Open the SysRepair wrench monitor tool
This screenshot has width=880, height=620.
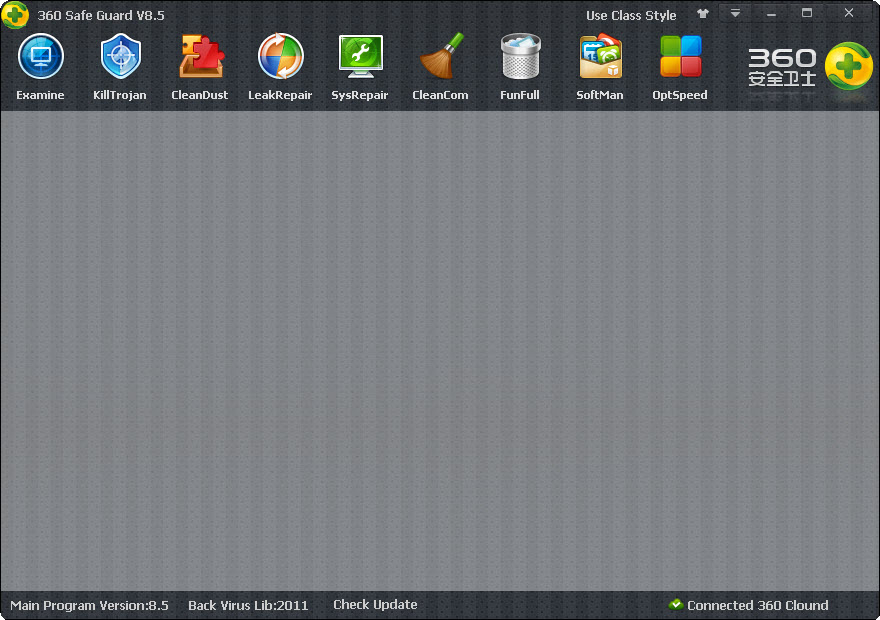[360, 67]
